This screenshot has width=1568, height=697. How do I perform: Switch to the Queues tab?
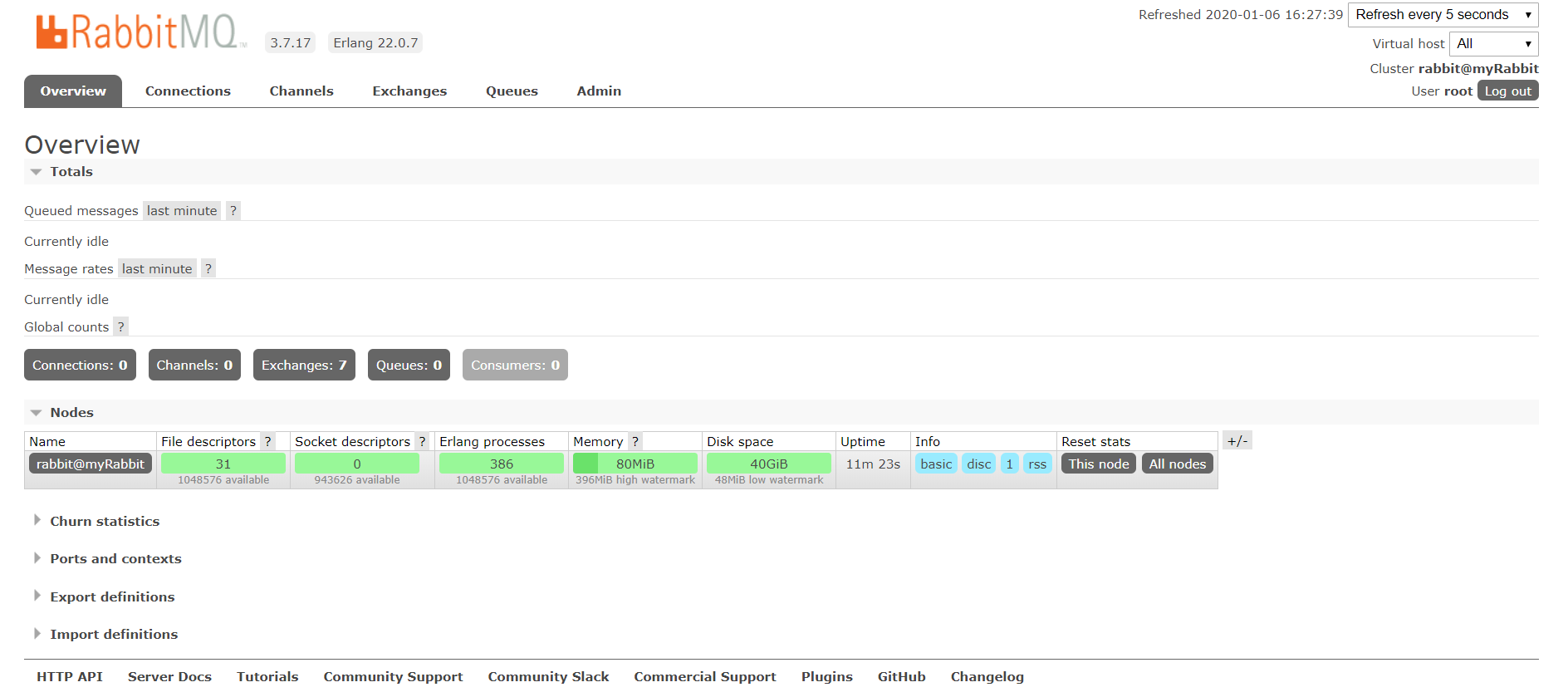[512, 91]
